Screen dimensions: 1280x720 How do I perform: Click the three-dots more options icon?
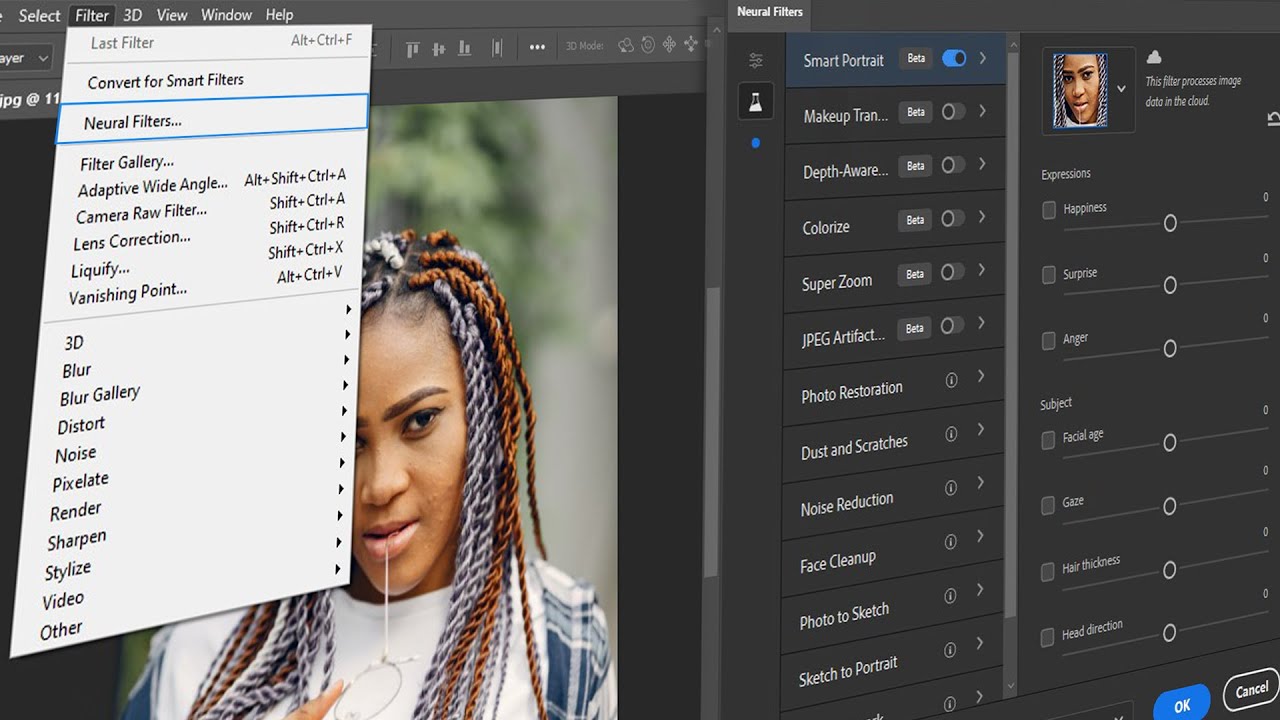537,47
